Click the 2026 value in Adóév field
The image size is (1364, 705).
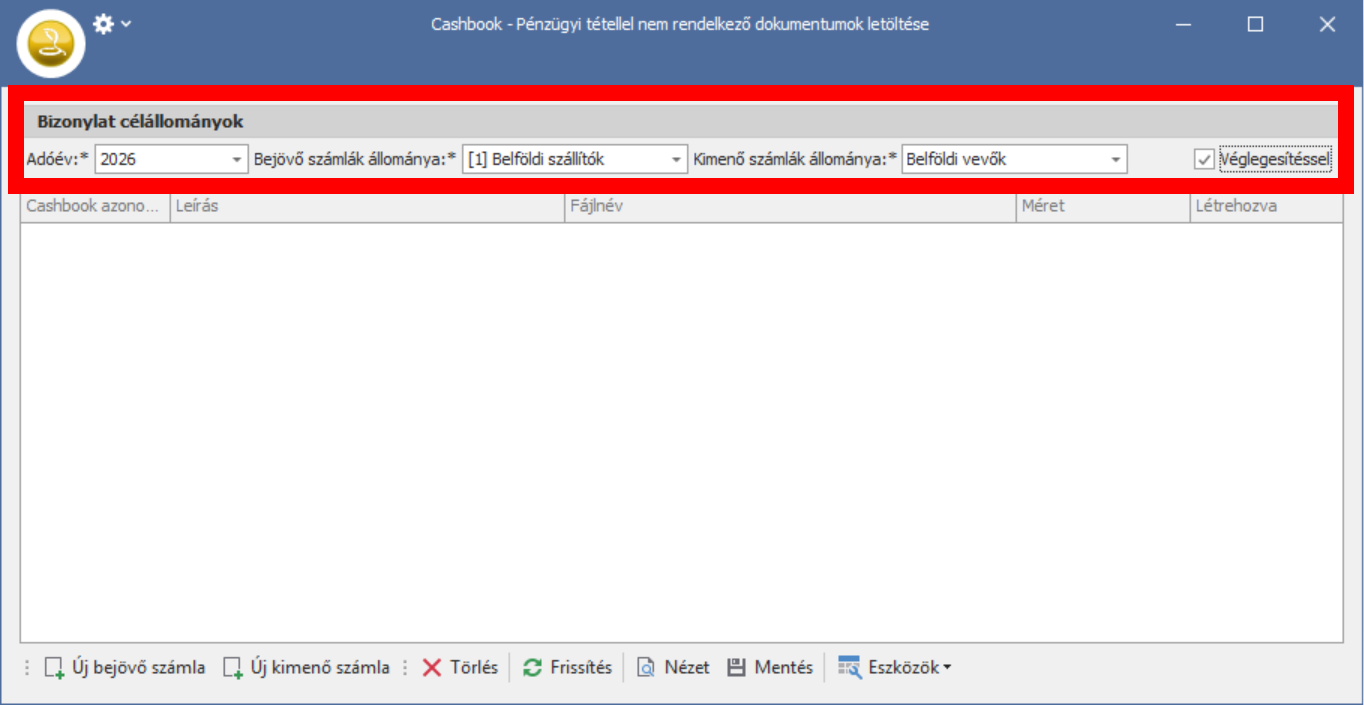118,160
